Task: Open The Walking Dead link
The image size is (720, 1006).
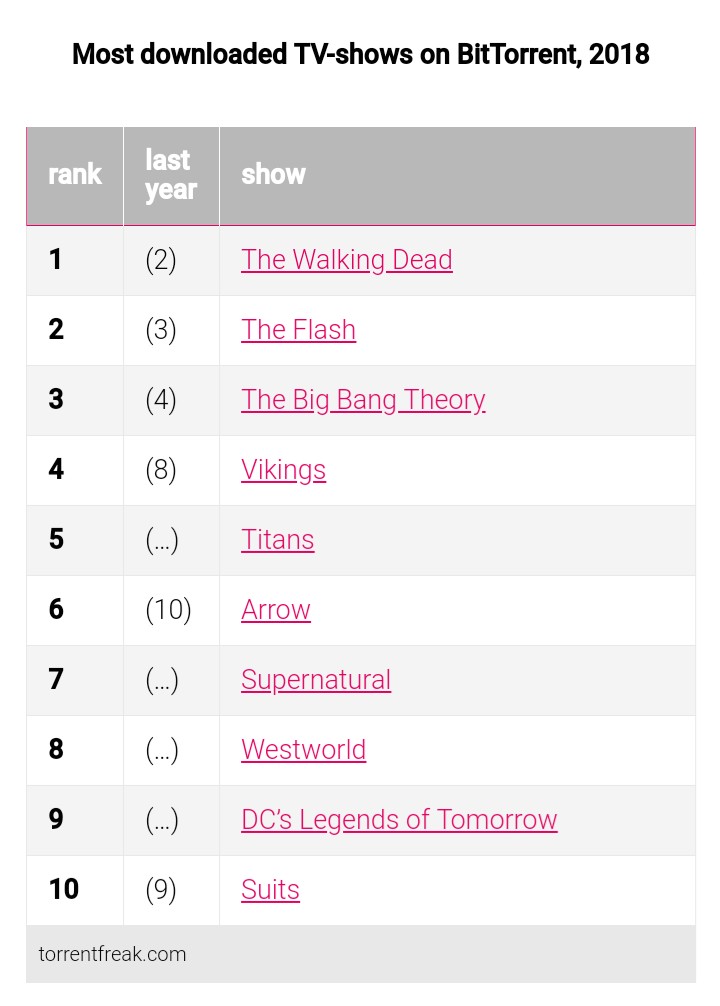Action: click(346, 260)
